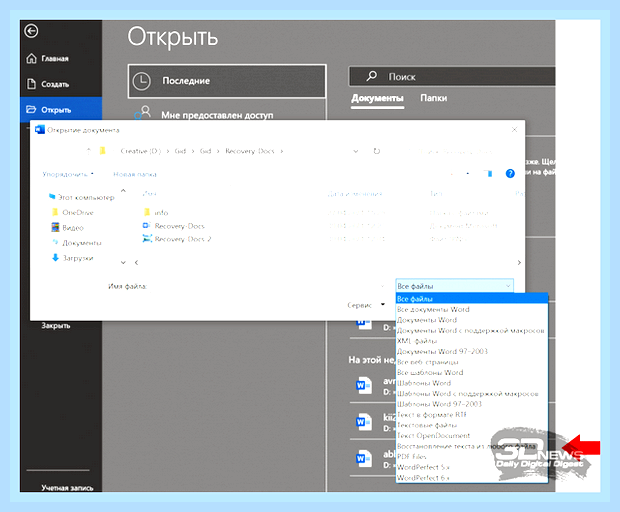The image size is (620, 512).
Task: Click the blue help question mark icon
Action: tap(510, 174)
